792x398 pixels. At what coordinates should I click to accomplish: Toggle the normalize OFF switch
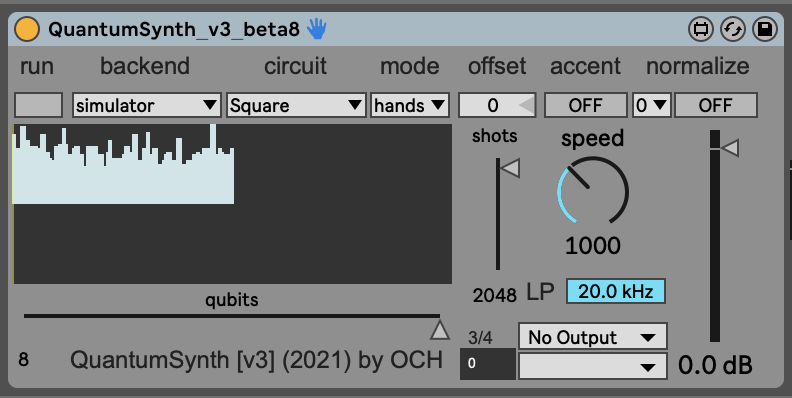(x=716, y=105)
